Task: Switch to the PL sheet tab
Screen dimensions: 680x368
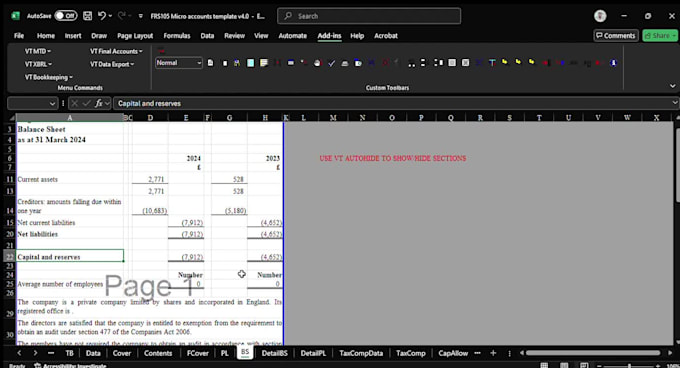Action: point(225,353)
